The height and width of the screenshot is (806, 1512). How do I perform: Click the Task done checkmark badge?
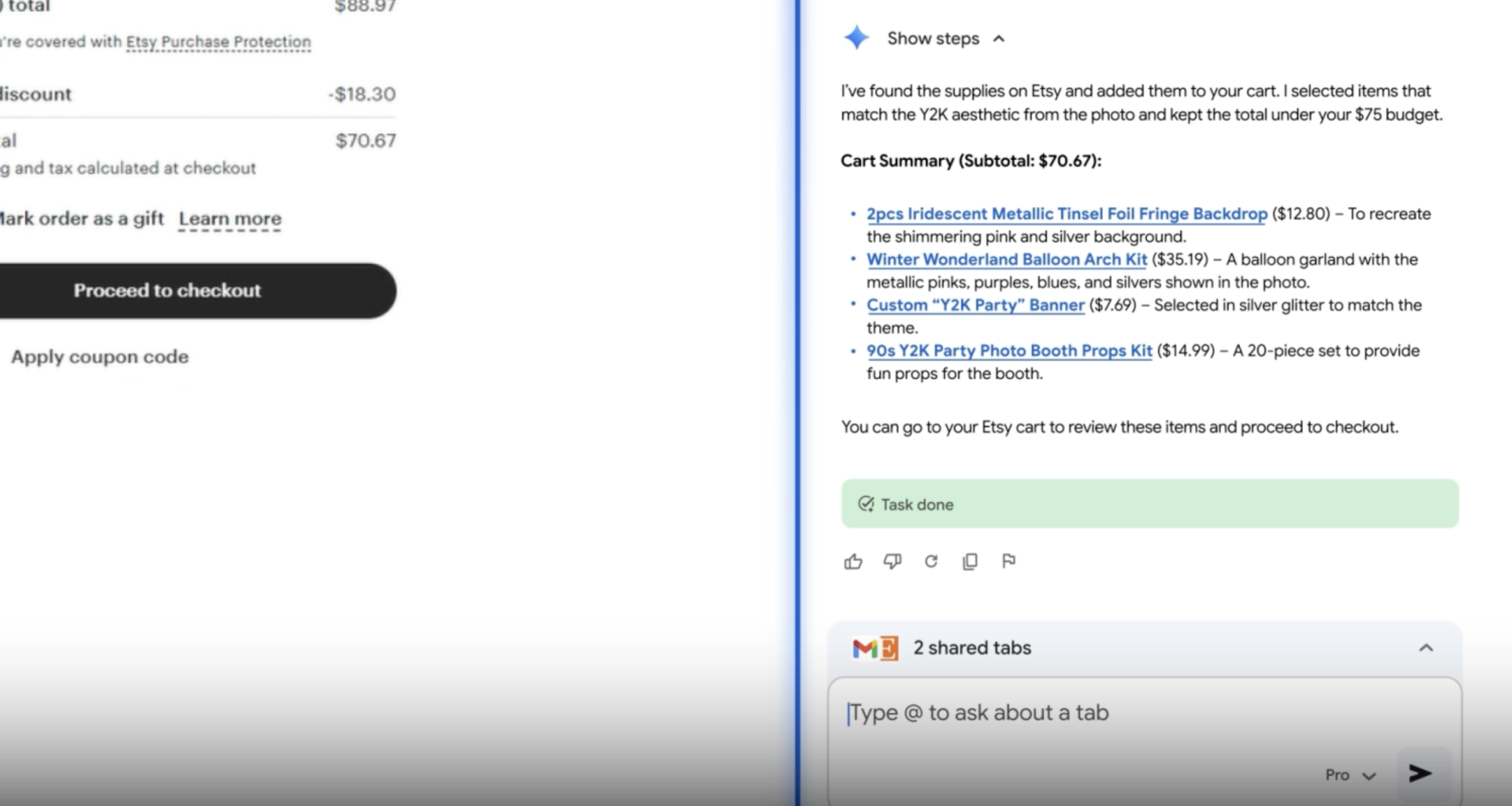tap(866, 504)
